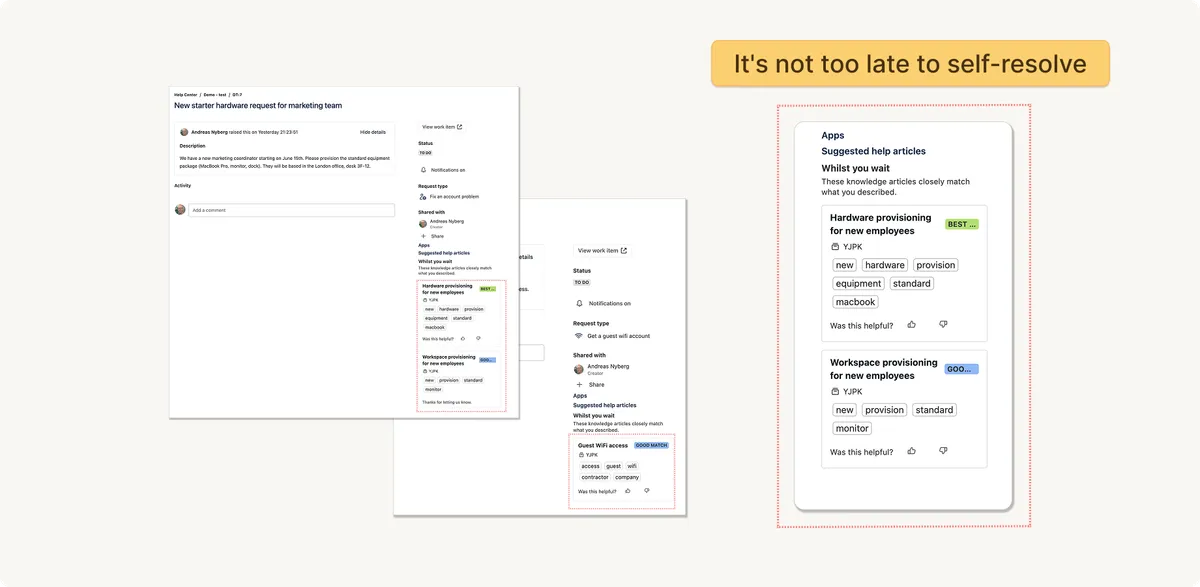Click the avatar beside the Add a comment field
Viewport: 1200px width, 587px height.
pos(180,210)
